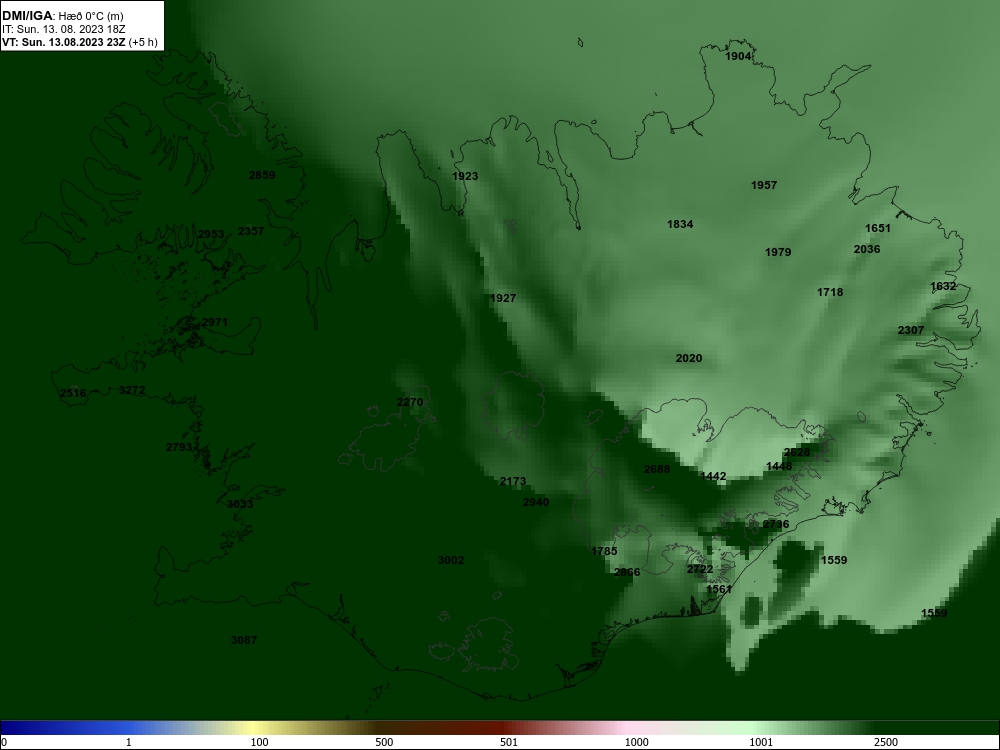The image size is (1000, 750).
Task: Click the header text "DMI/IGA: Hæð 0°C (m)"
Action: [x=62, y=16]
